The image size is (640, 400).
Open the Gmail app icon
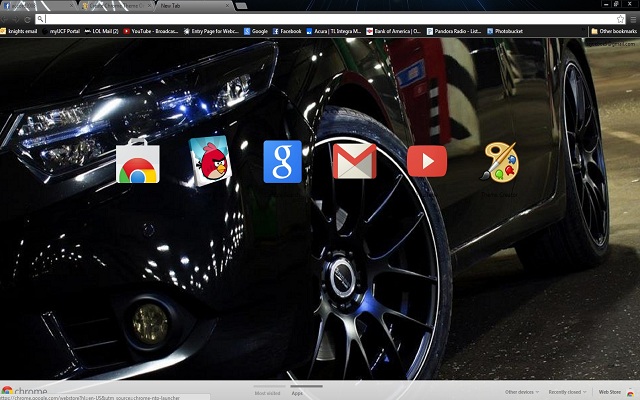tap(354, 161)
